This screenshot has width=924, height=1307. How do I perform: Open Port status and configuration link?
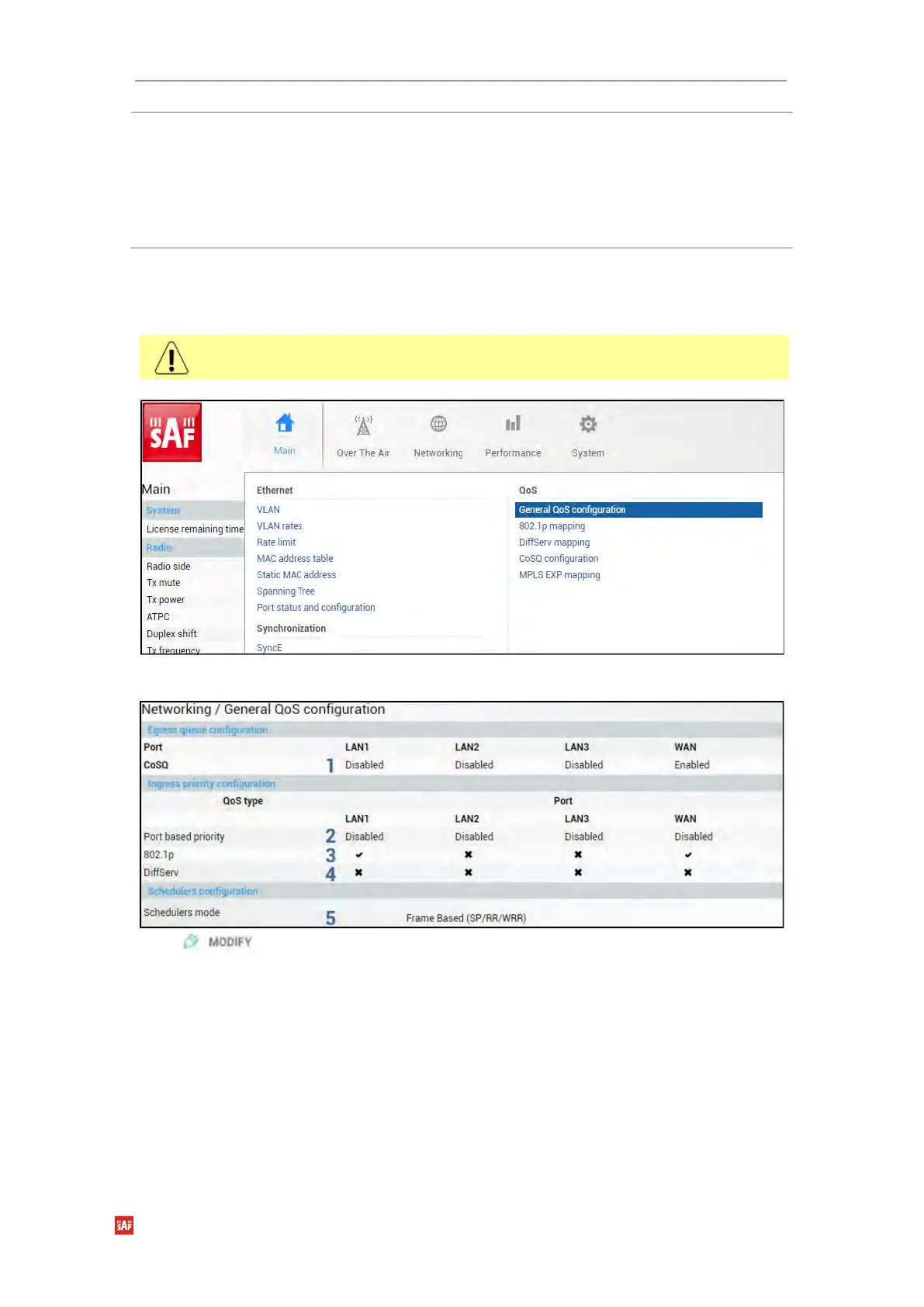tap(316, 608)
